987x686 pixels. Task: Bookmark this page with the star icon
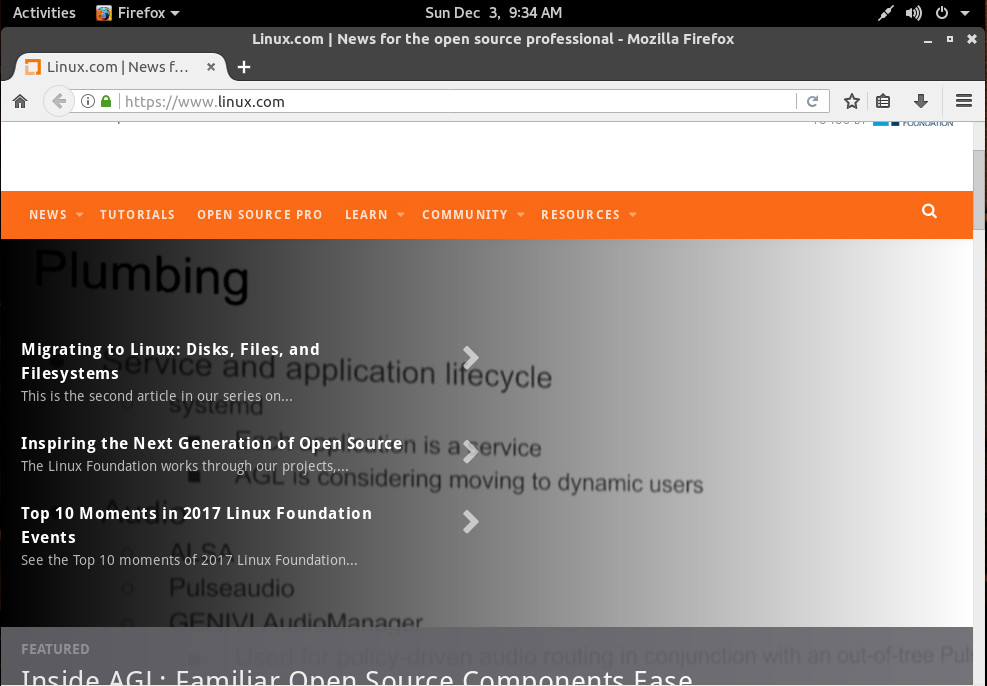[x=852, y=101]
